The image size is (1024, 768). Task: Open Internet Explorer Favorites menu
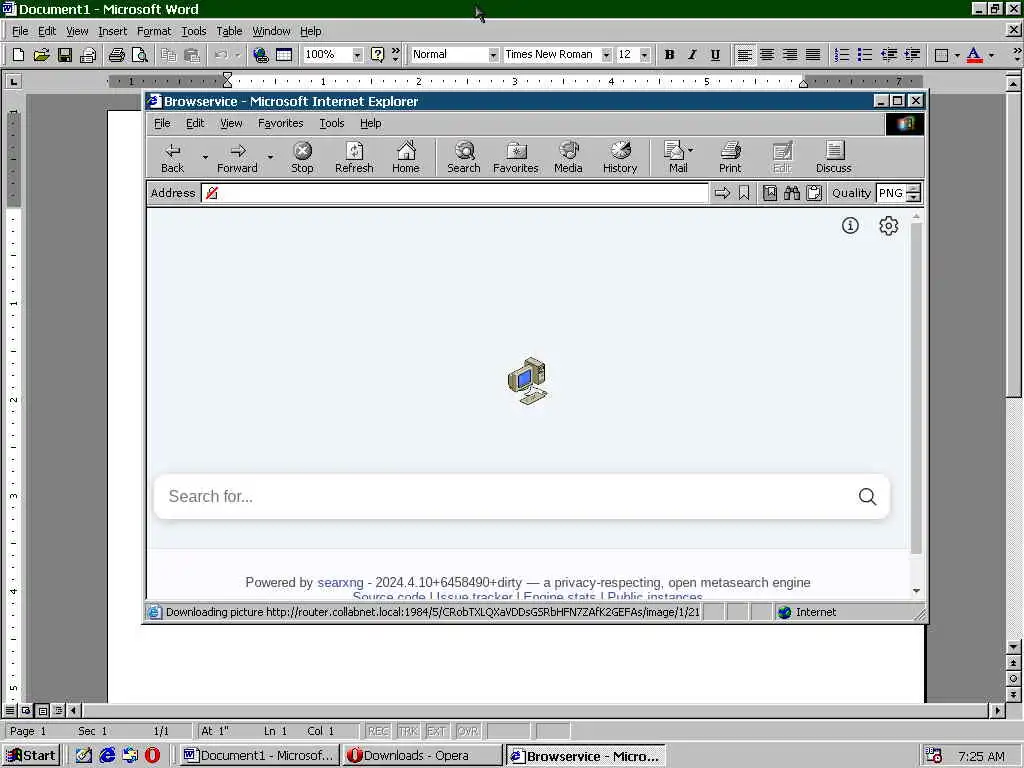click(x=280, y=123)
